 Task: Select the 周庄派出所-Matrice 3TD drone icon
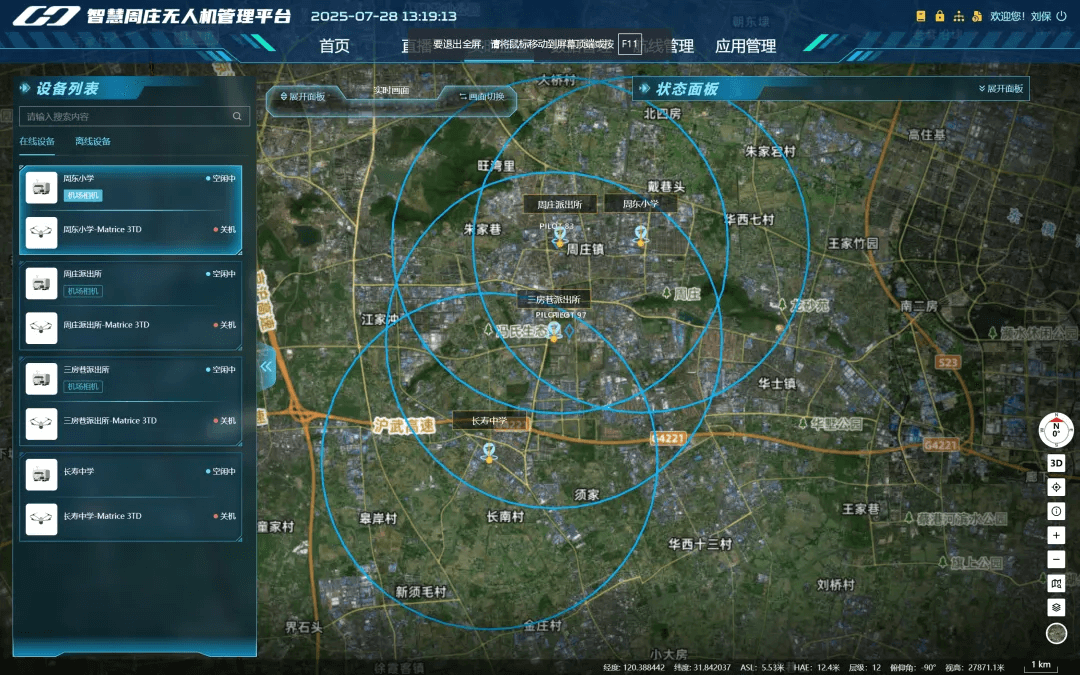coord(41,328)
